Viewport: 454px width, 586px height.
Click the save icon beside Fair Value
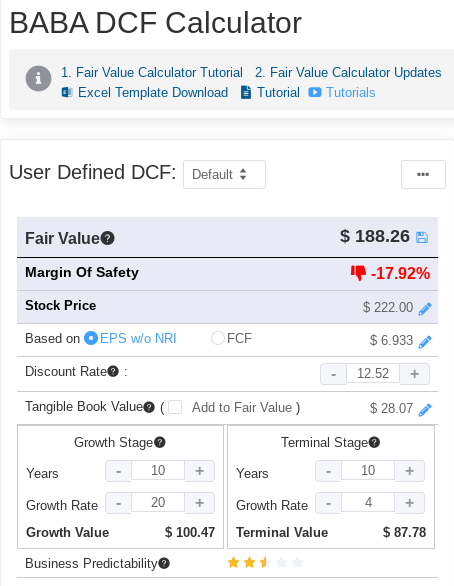tap(422, 237)
